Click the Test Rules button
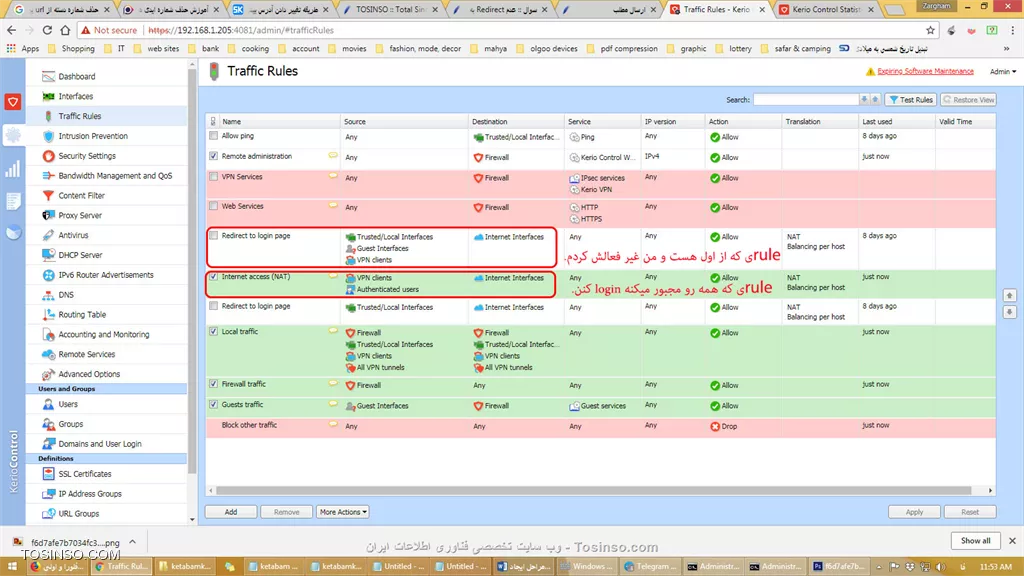Screen dimensions: 1024x576 point(911,100)
